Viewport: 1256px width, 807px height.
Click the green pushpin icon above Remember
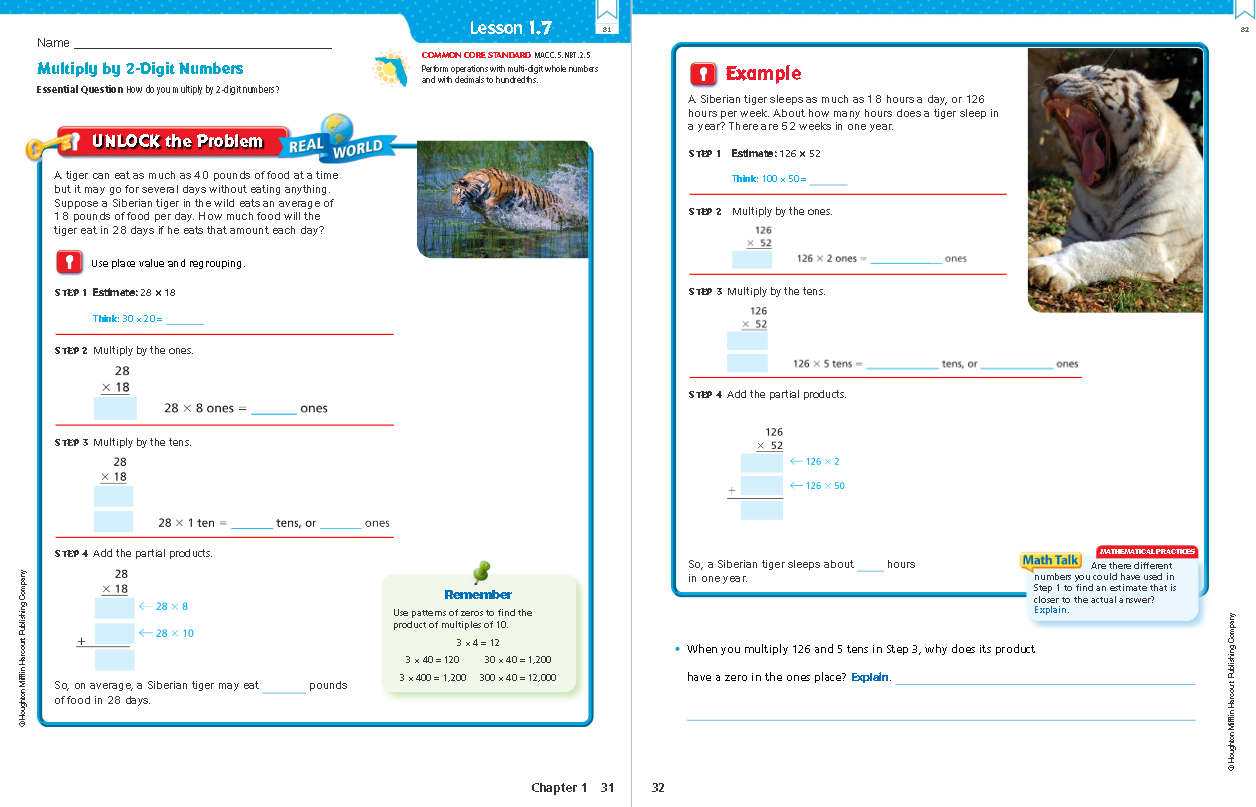pyautogui.click(x=482, y=572)
